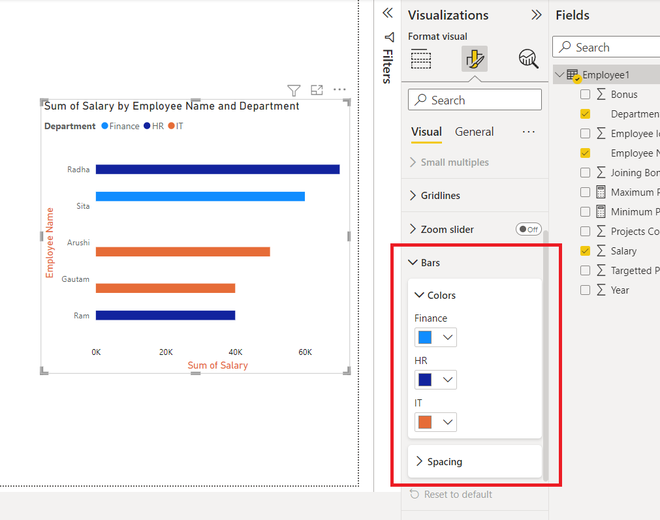Click the Sum of Salary axis title

pyautogui.click(x=218, y=365)
